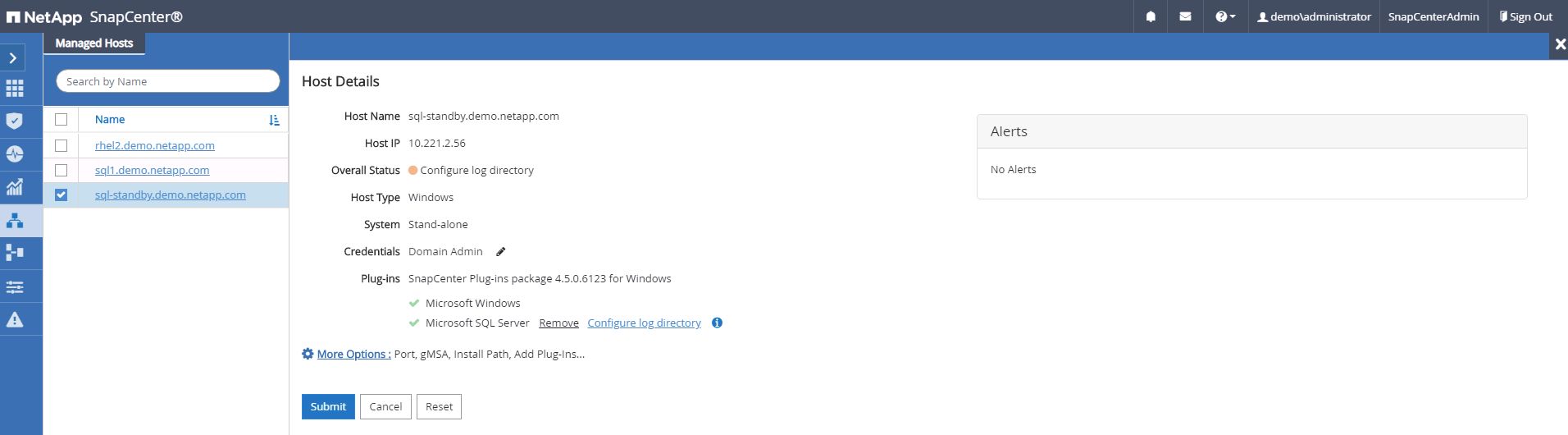Open the help question mark dropdown
The image size is (1568, 435).
click(x=1225, y=16)
